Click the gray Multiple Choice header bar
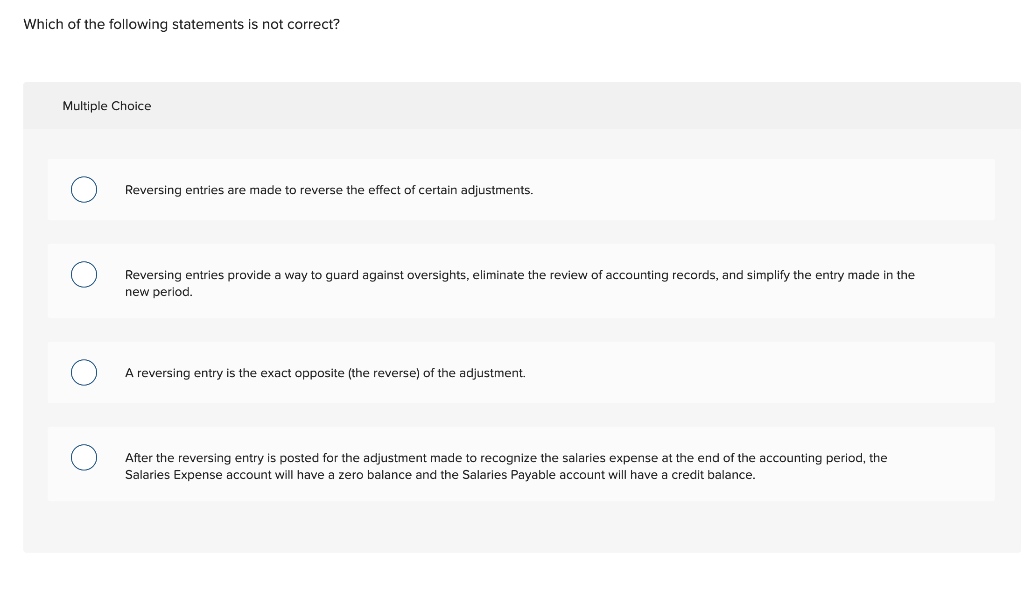 coord(521,106)
